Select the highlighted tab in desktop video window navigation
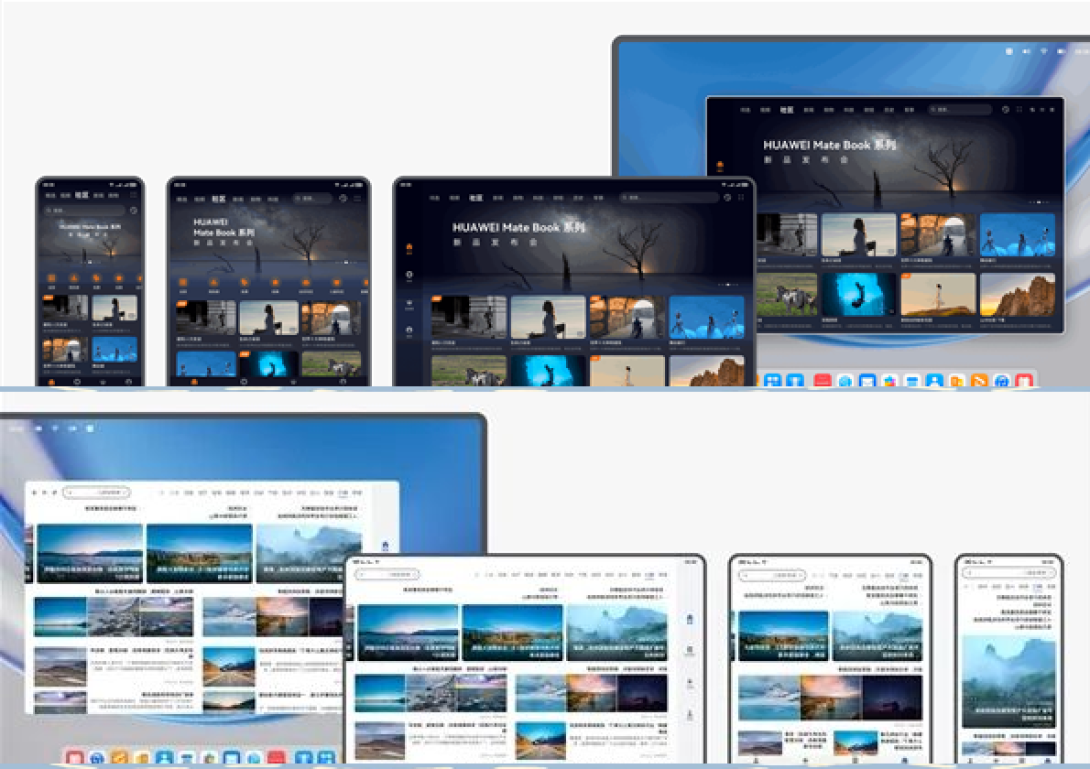 point(785,109)
